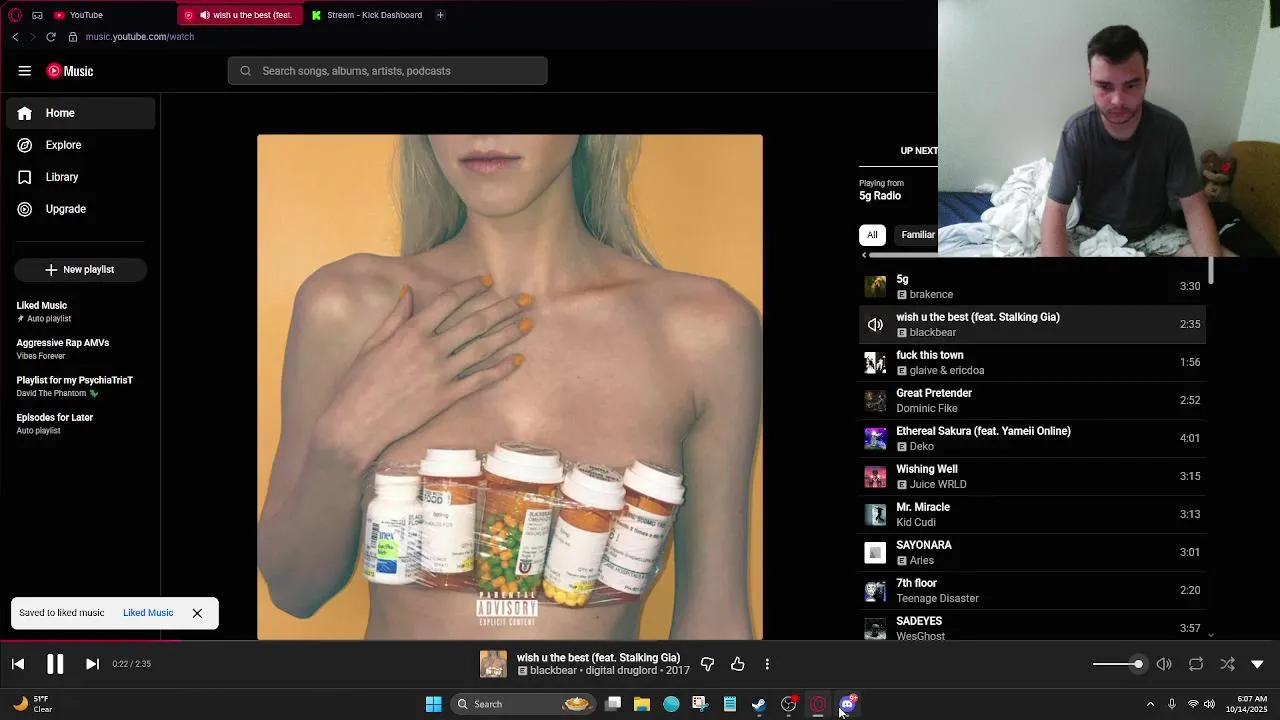Open the Upgrade page
The image size is (1280, 720).
pos(81,209)
